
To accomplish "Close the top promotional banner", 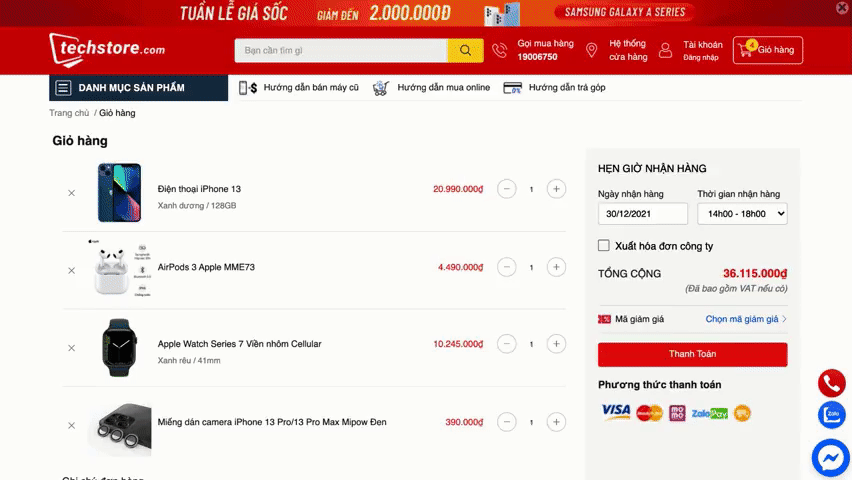I will tap(842, 7).
